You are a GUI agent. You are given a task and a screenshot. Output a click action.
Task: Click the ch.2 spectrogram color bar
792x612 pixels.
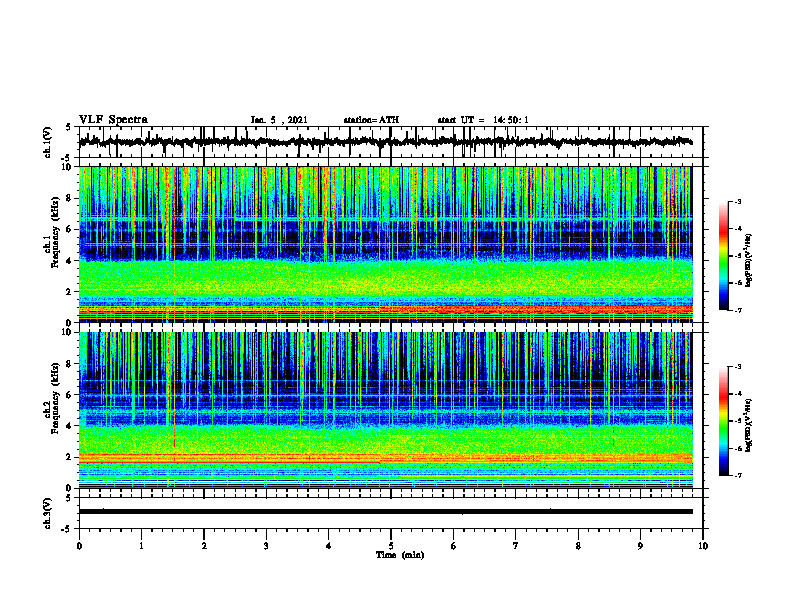(x=723, y=421)
